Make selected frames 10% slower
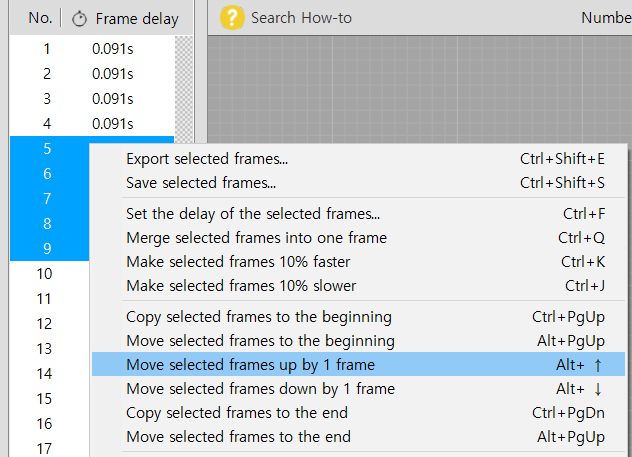This screenshot has width=632, height=457. click(241, 286)
